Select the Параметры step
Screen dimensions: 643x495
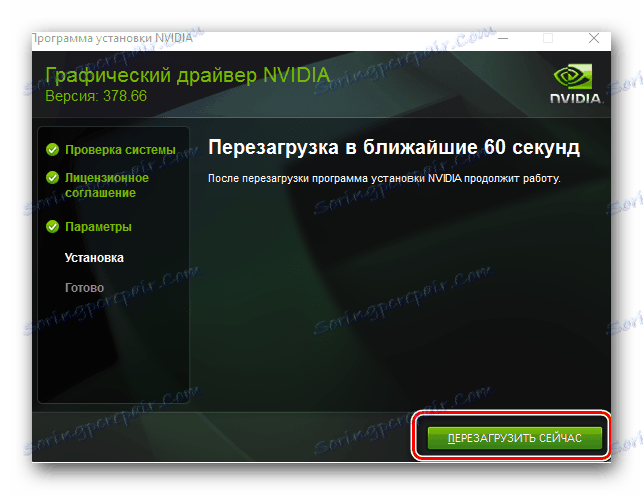[98, 227]
